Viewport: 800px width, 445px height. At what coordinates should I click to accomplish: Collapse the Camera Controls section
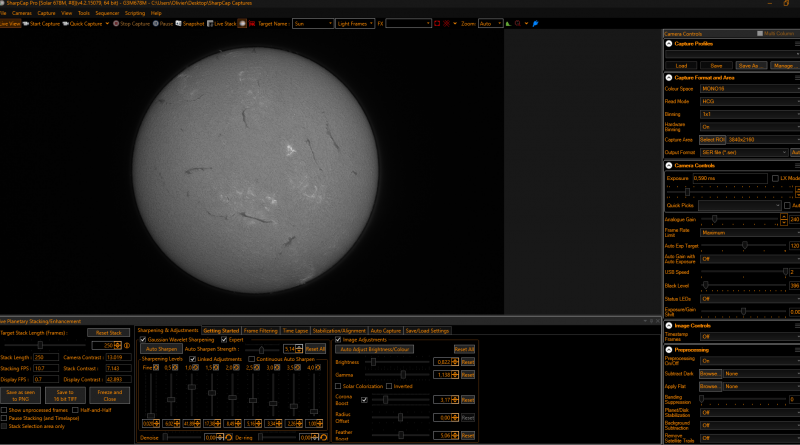pos(669,165)
